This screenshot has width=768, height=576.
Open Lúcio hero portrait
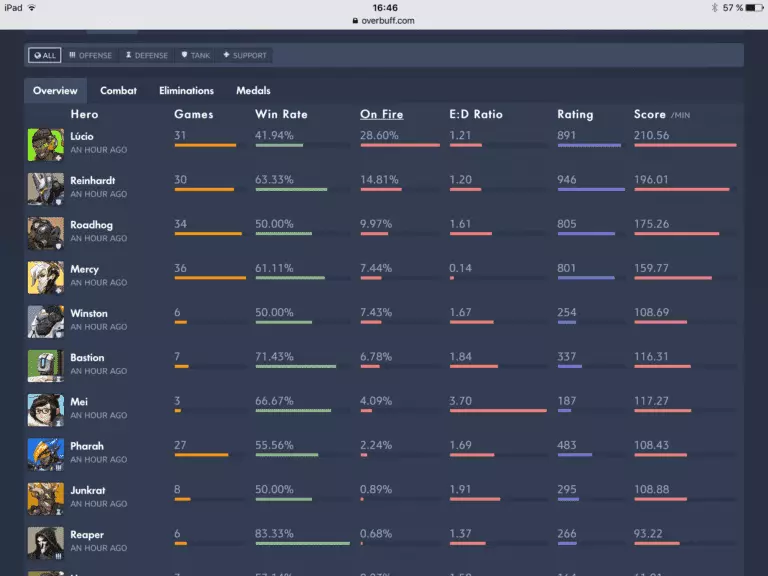[46, 145]
